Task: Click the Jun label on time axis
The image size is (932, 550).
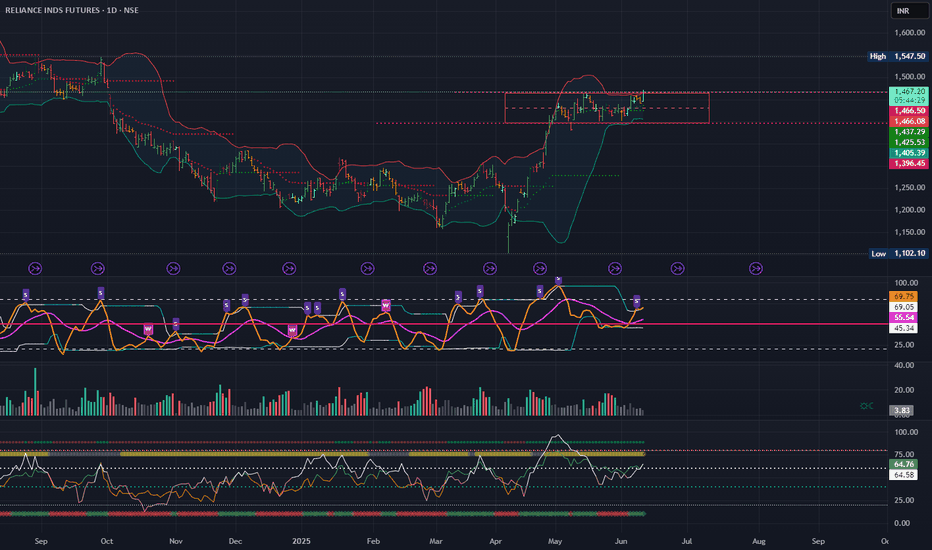Action: (621, 541)
